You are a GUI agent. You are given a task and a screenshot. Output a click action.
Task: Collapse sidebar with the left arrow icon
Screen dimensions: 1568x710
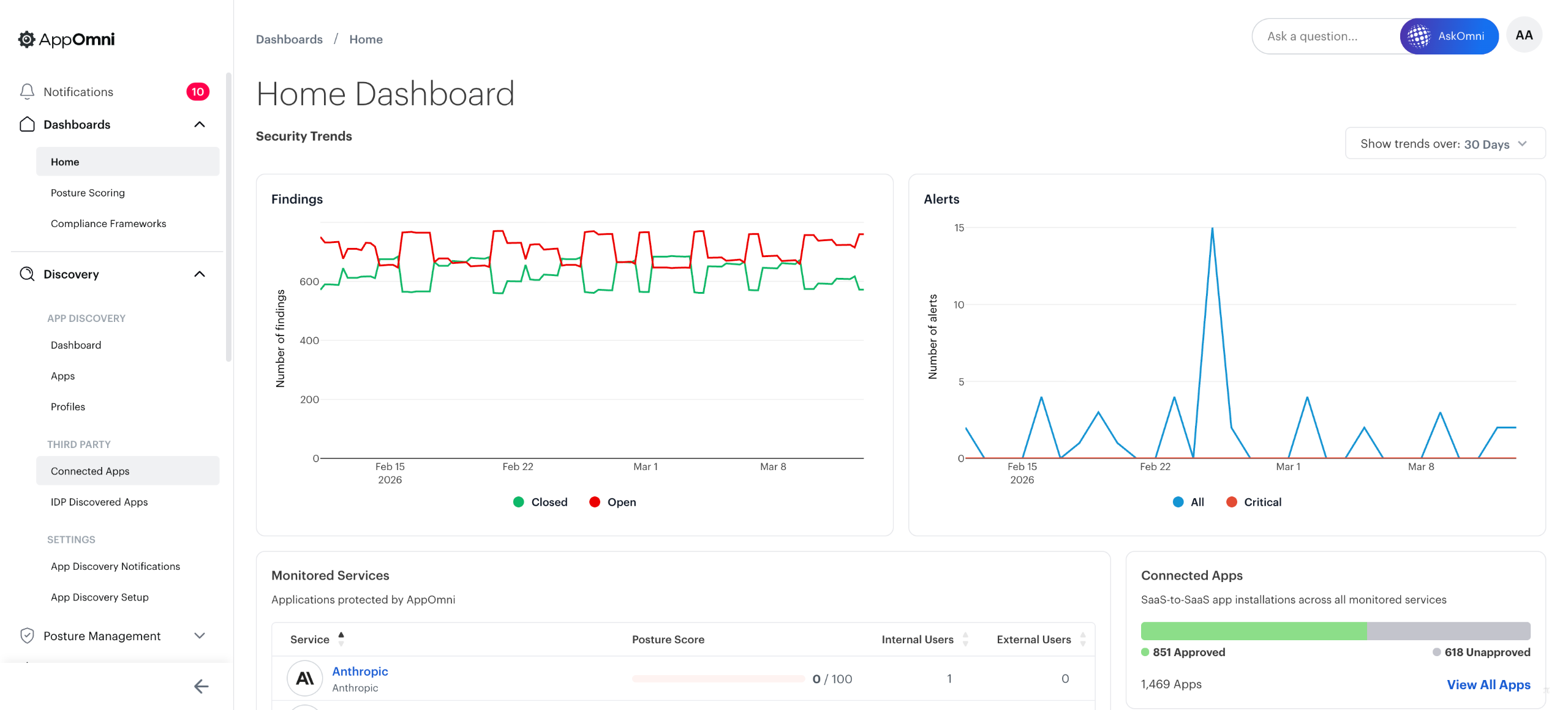tap(201, 686)
